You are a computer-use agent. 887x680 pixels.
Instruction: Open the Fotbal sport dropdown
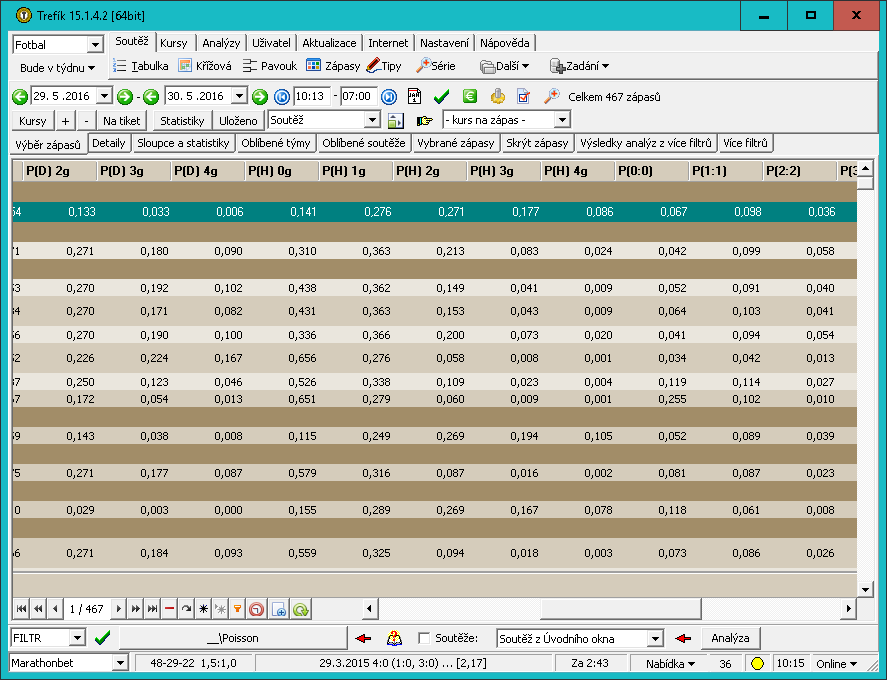pyautogui.click(x=95, y=45)
